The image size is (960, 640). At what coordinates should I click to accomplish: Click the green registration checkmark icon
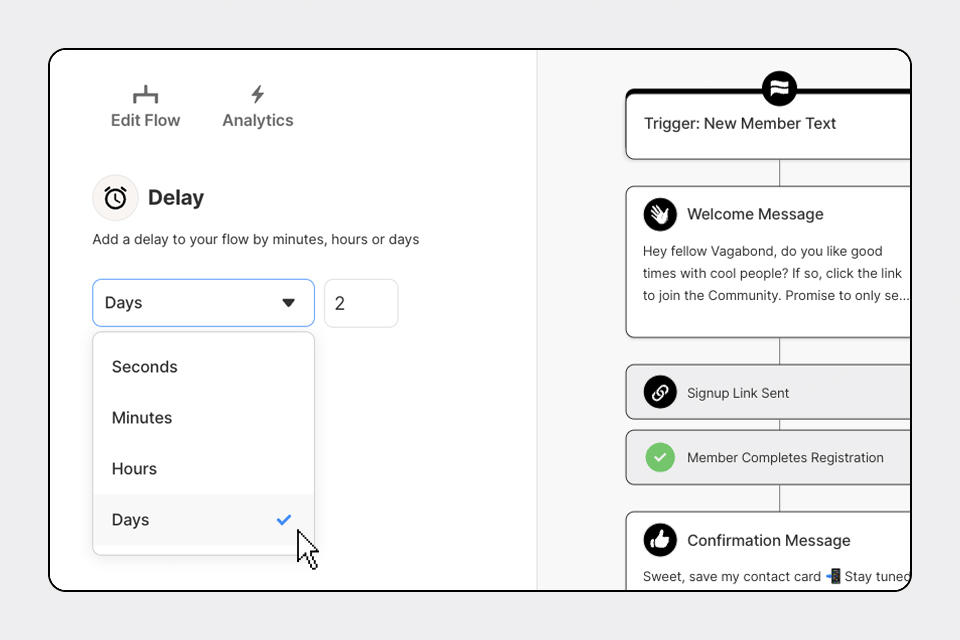(660, 458)
